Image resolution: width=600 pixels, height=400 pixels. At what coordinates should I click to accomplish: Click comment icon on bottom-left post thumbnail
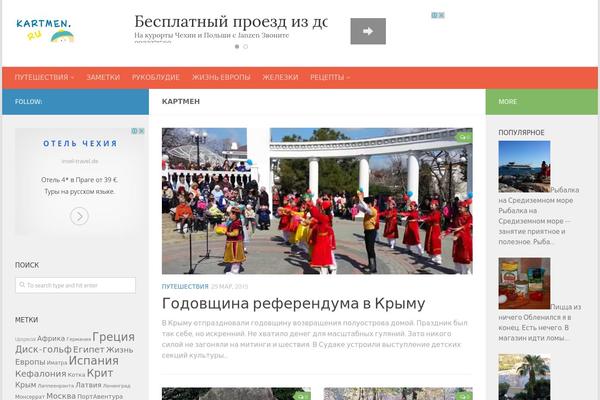pyautogui.click(x=302, y=396)
